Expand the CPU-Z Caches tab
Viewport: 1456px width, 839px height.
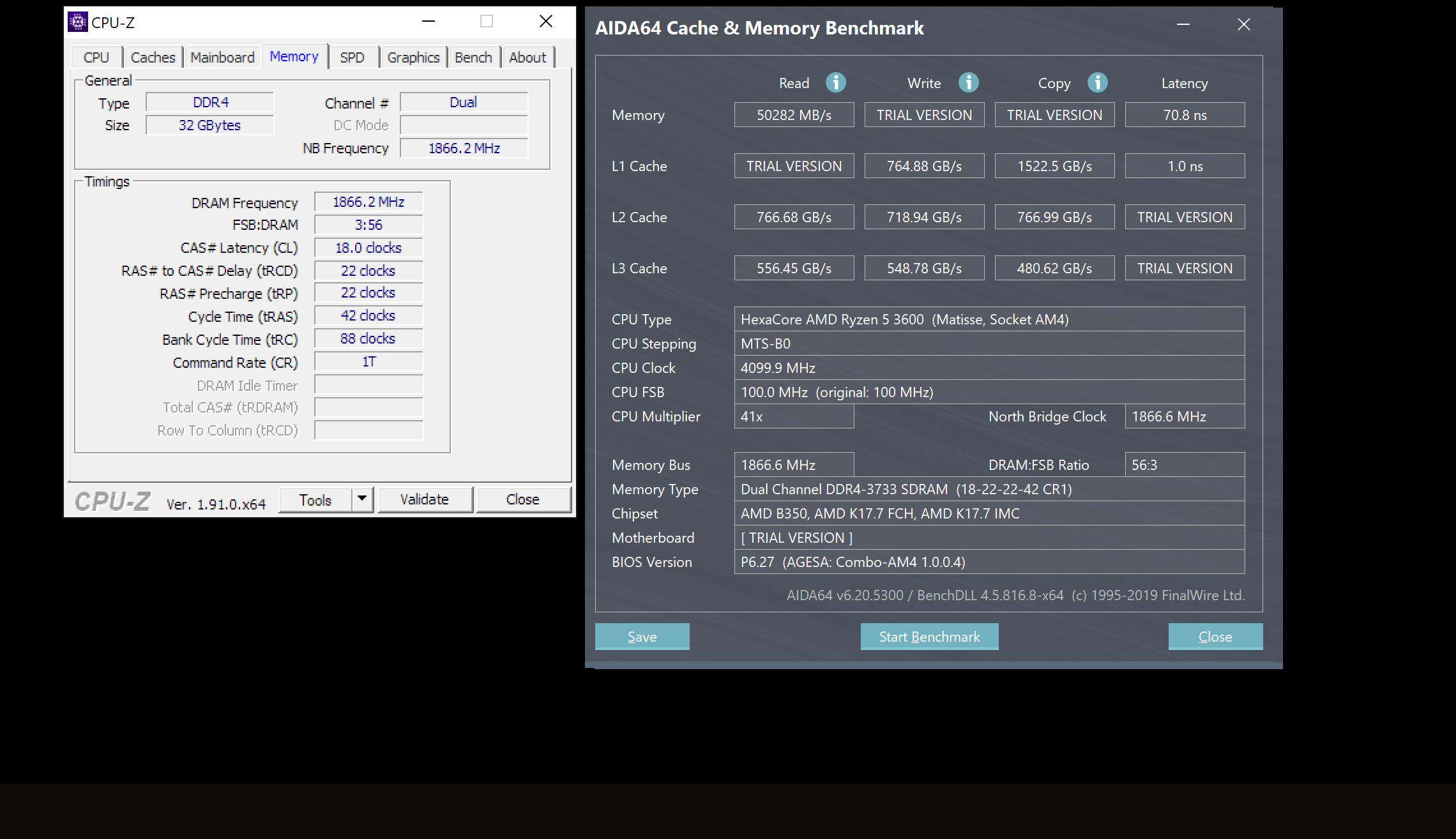click(151, 57)
